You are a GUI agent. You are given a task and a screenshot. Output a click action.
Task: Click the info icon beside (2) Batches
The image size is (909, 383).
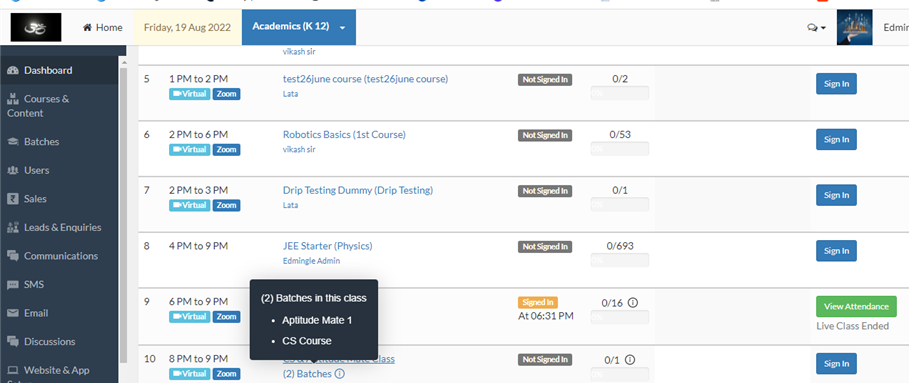click(x=340, y=374)
